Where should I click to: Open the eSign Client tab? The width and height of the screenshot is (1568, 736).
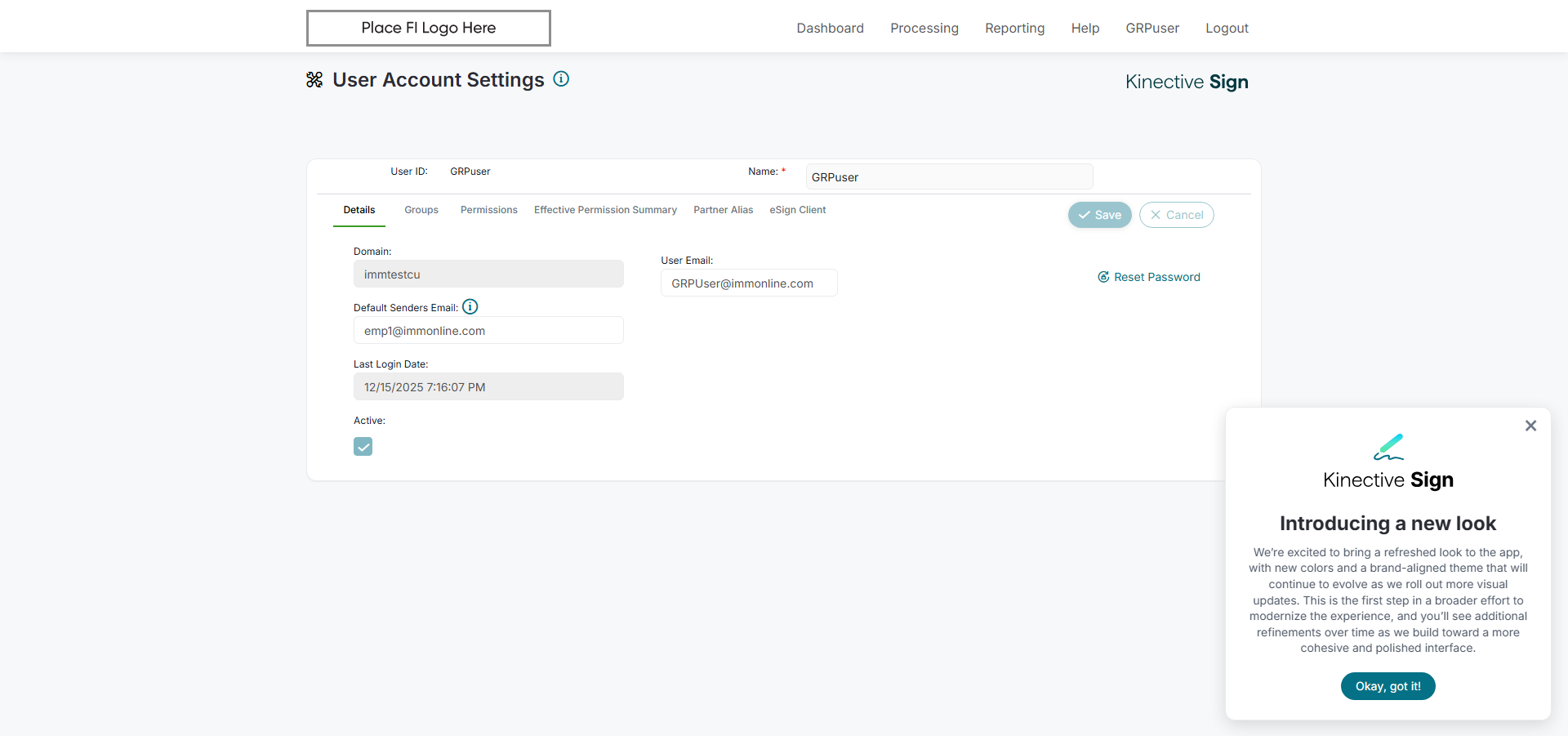798,210
